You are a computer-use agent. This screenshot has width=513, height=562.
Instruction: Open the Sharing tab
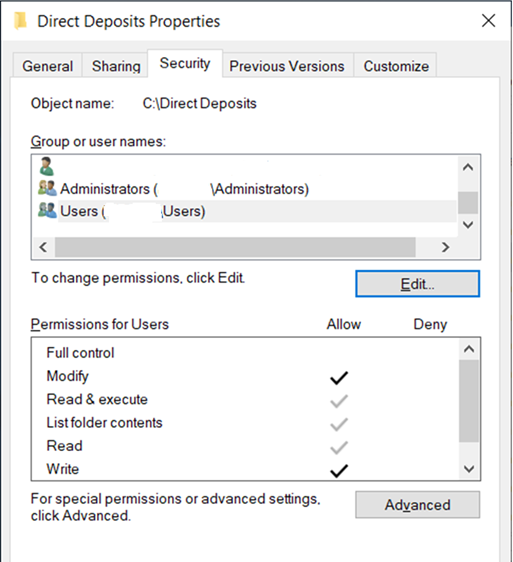[x=116, y=66]
